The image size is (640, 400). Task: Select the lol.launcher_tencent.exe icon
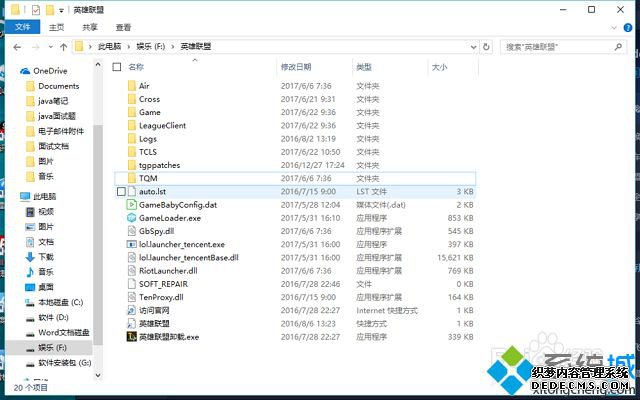tap(131, 244)
